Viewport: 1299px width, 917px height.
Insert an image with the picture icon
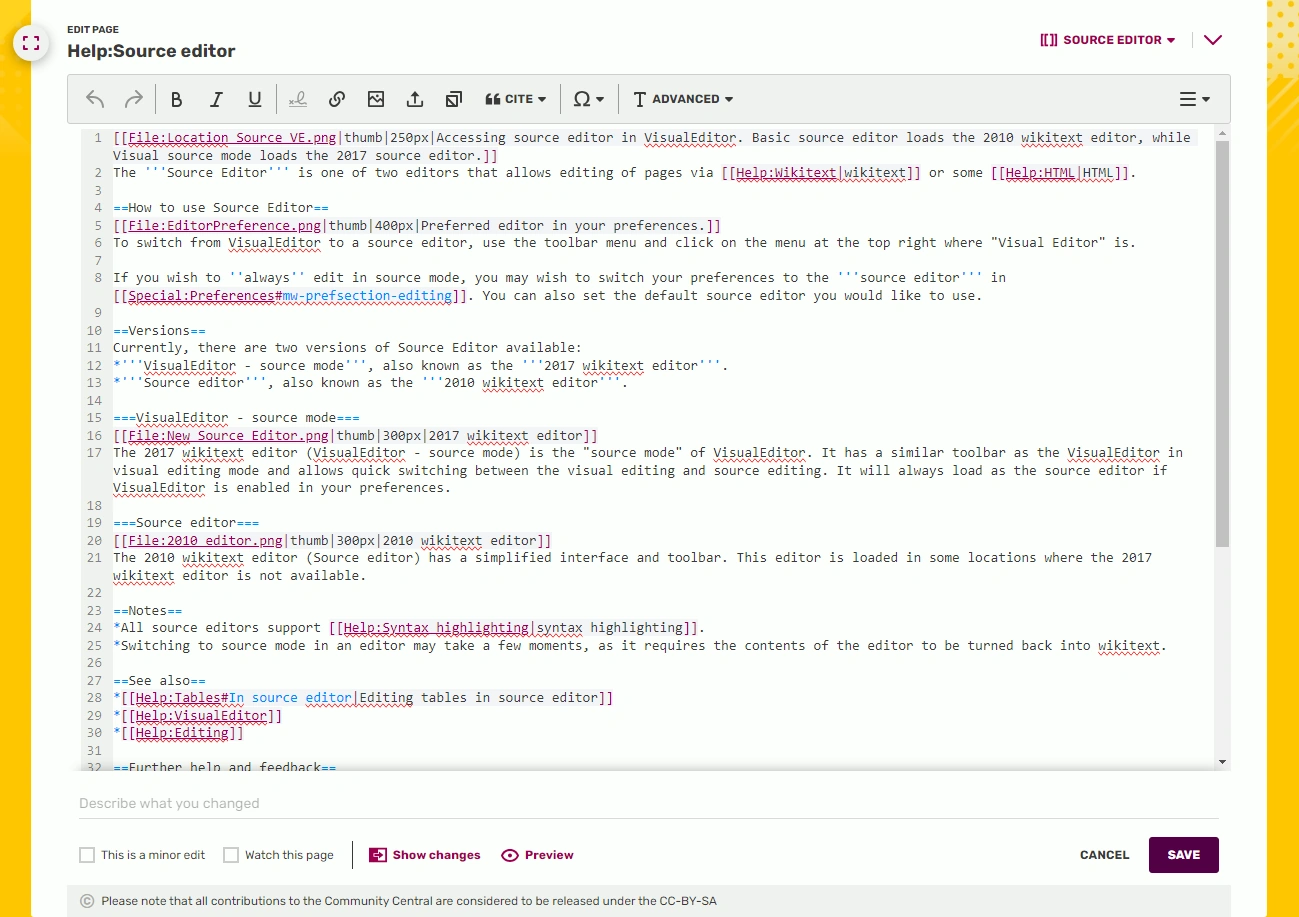376,99
